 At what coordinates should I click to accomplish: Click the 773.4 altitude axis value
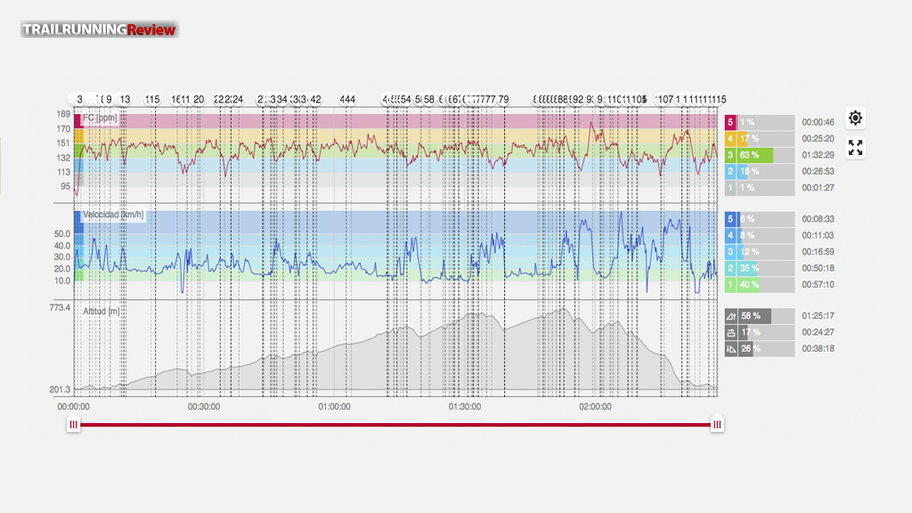60,308
